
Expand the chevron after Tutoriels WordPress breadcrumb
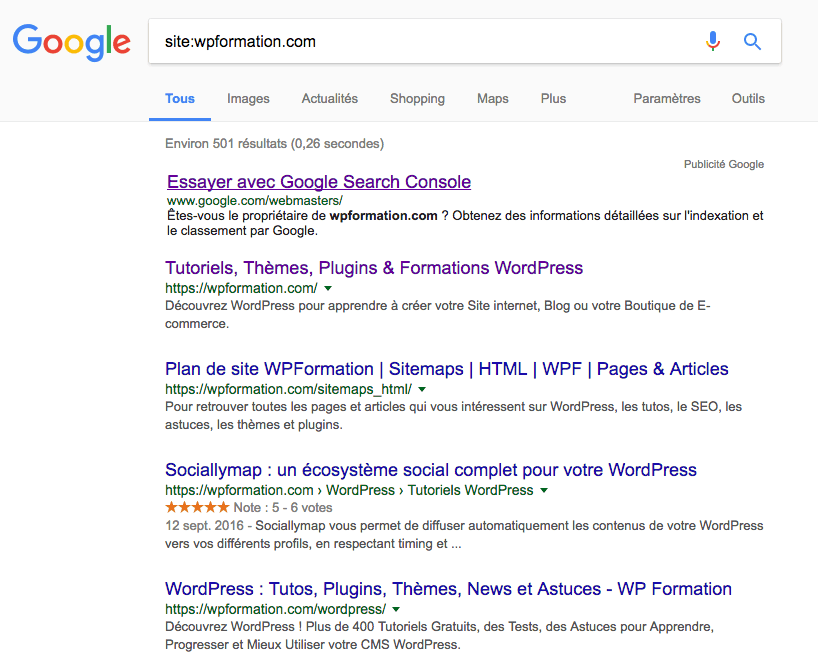[542, 490]
